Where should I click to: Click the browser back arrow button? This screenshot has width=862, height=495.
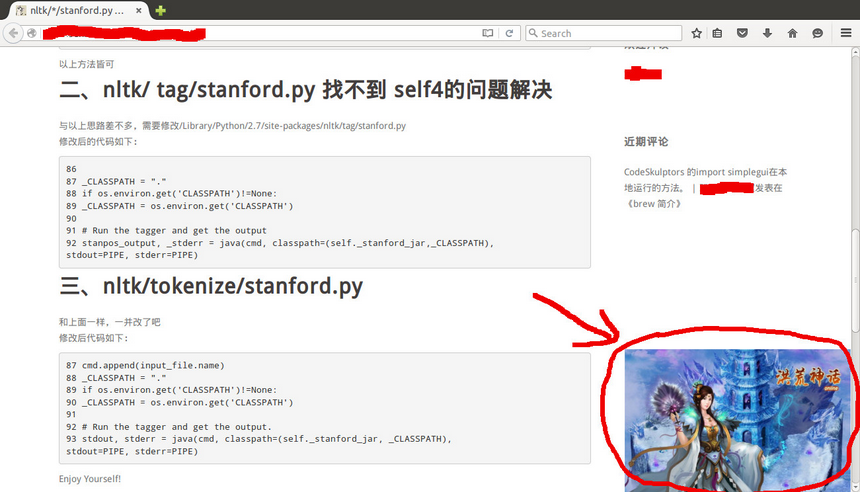tap(13, 33)
